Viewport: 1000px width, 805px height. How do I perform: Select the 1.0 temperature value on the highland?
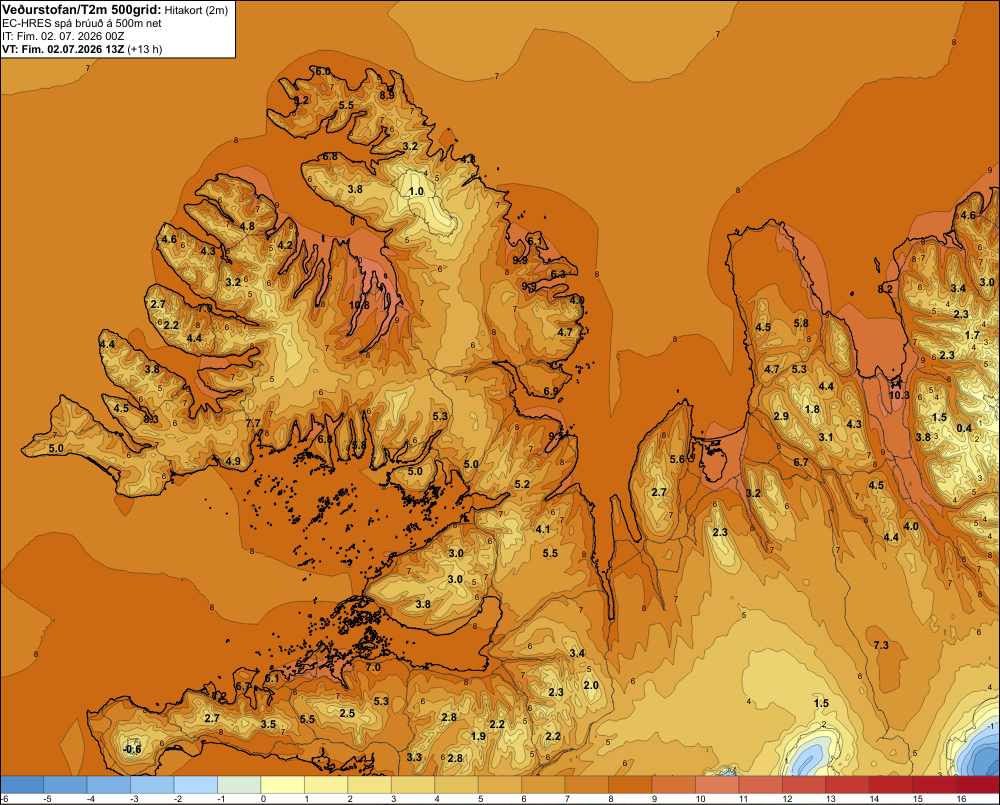click(x=416, y=191)
